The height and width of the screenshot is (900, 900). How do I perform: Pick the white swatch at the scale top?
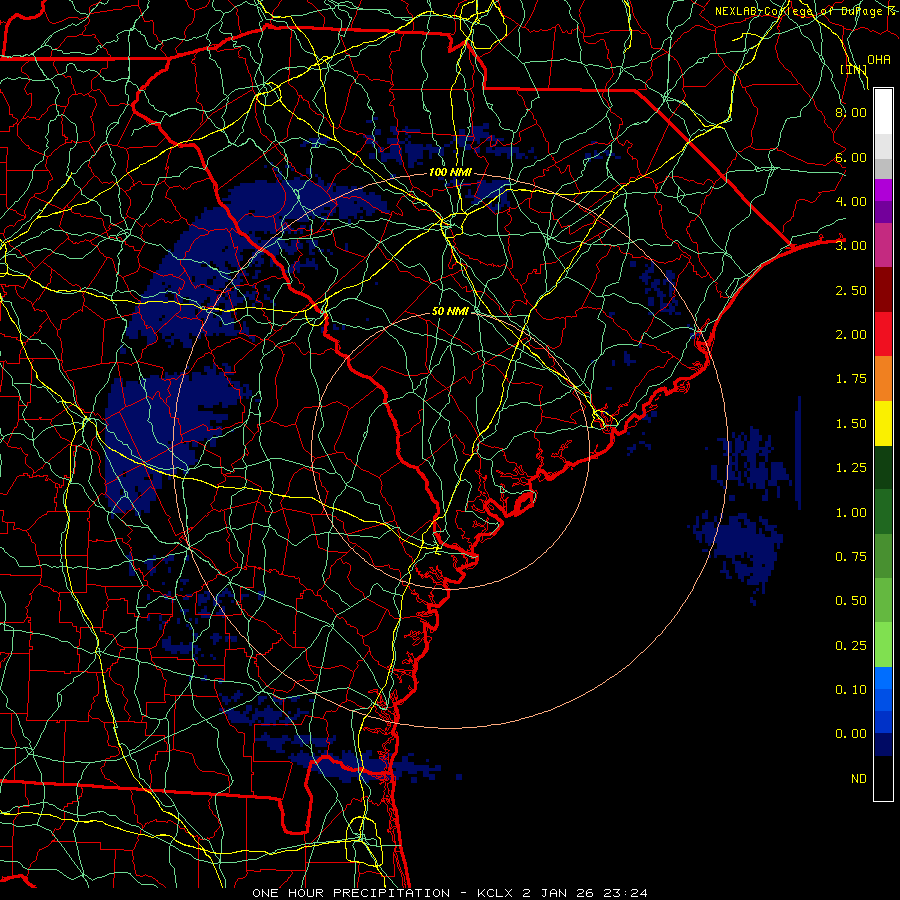tap(883, 111)
